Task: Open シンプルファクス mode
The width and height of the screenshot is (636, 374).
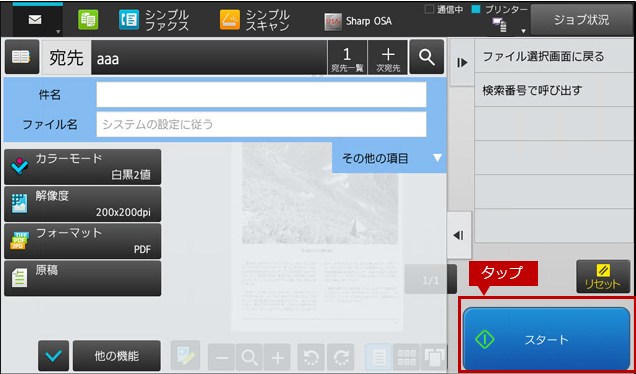Action: pyautogui.click(x=155, y=20)
